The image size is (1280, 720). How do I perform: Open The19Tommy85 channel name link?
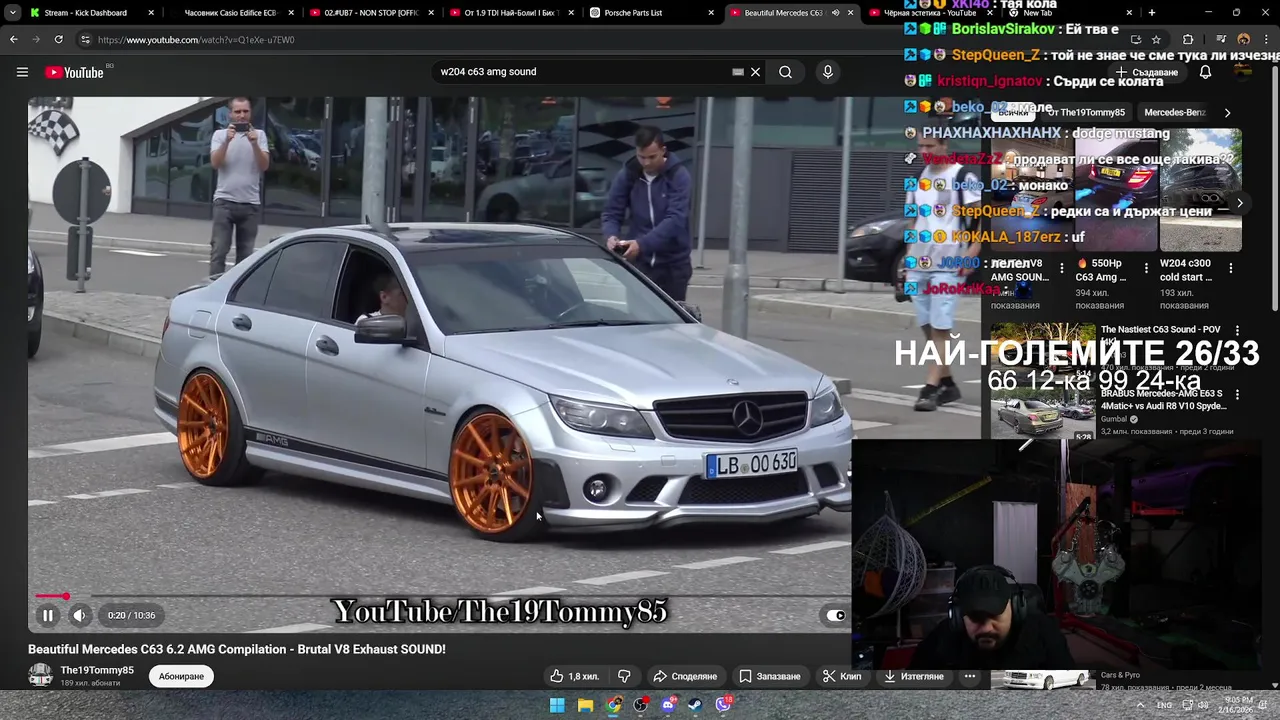tap(97, 670)
